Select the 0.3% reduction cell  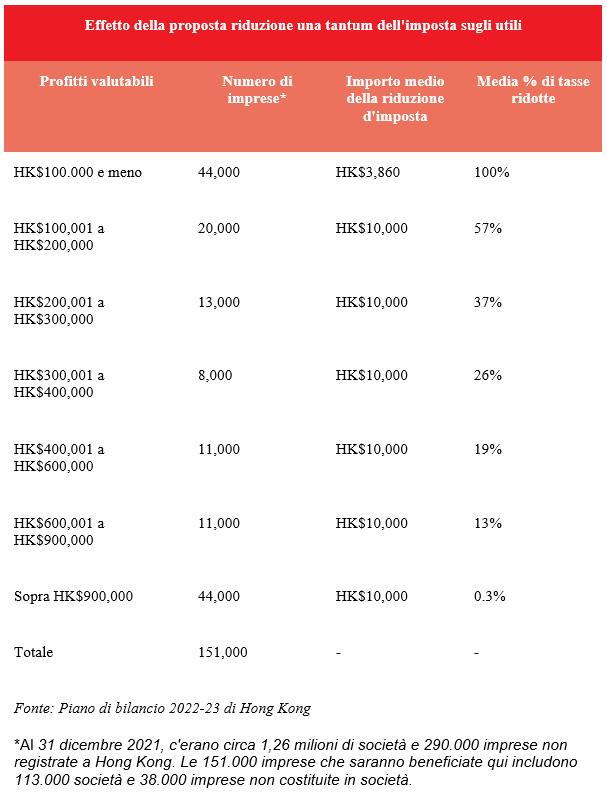pos(490,597)
